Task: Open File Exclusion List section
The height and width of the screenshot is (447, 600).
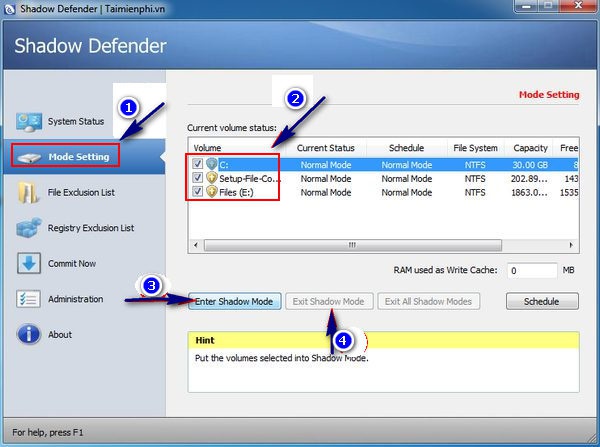Action: click(x=81, y=193)
